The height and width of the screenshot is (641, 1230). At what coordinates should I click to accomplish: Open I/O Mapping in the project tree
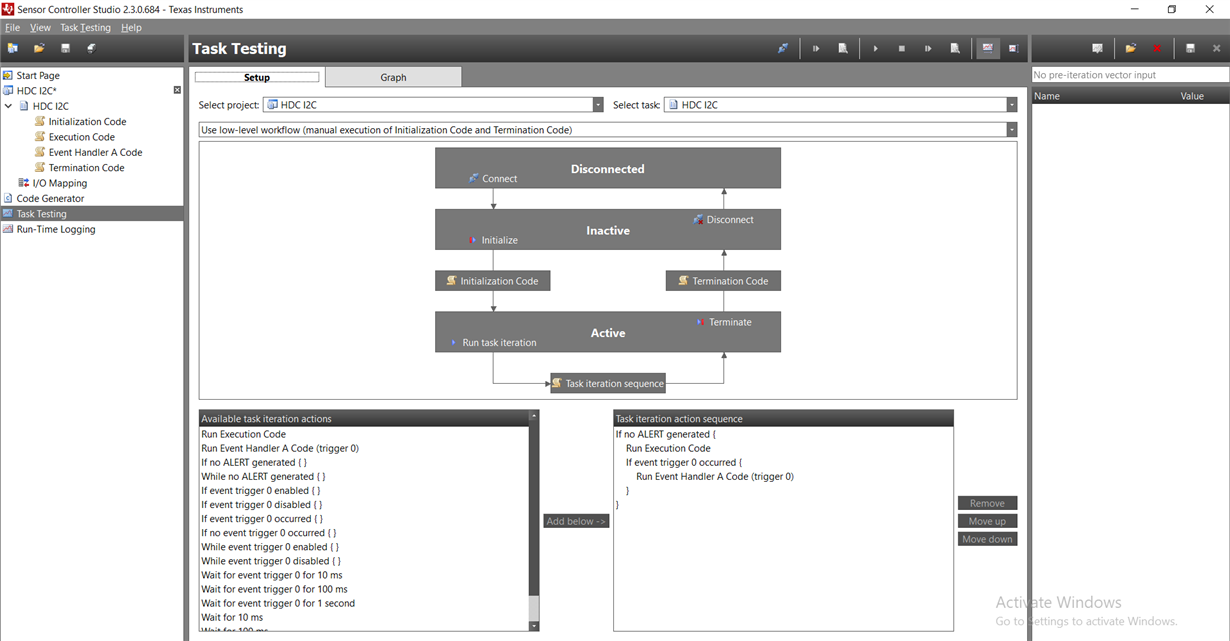pos(60,183)
